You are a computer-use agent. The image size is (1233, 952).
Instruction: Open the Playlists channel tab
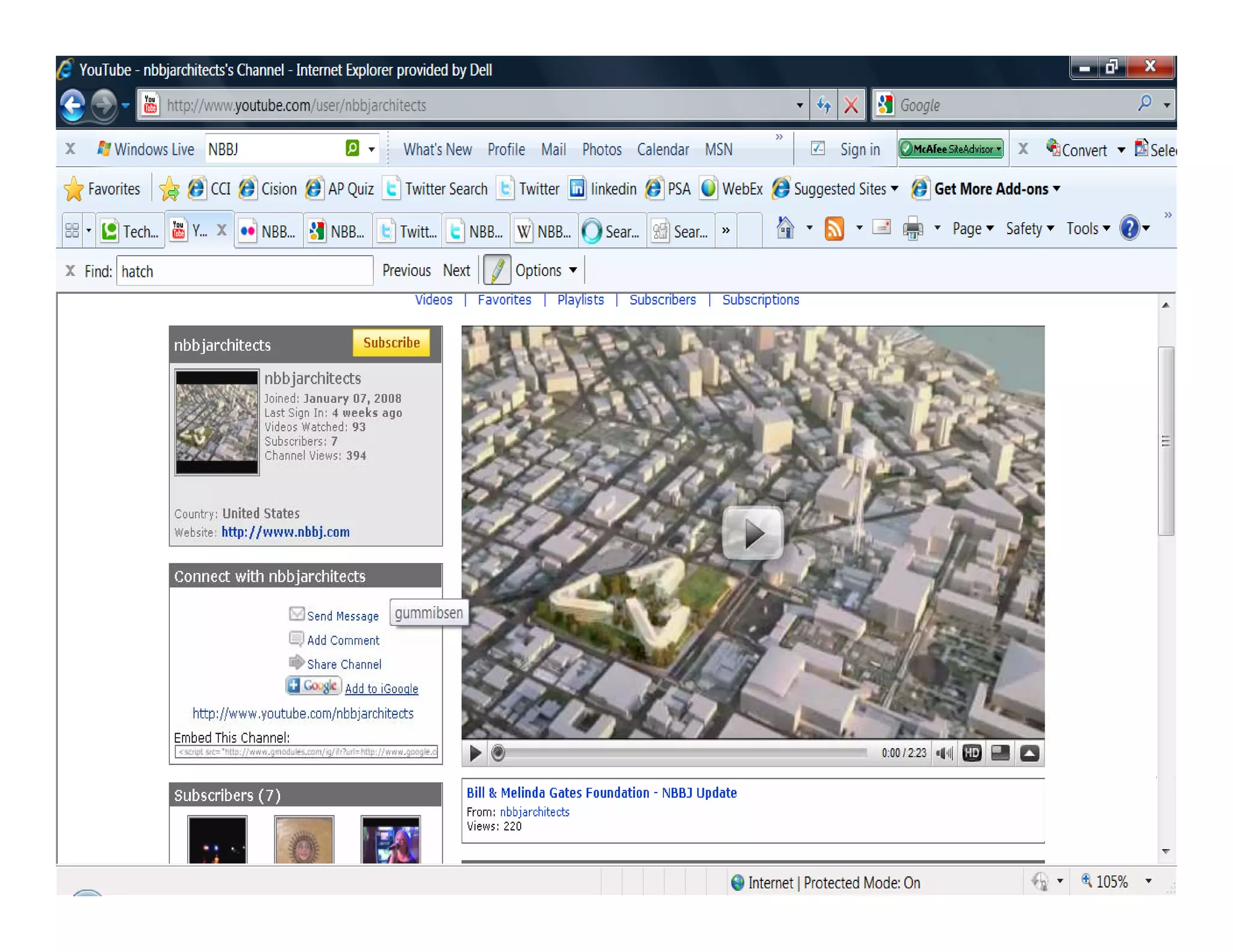click(x=580, y=300)
